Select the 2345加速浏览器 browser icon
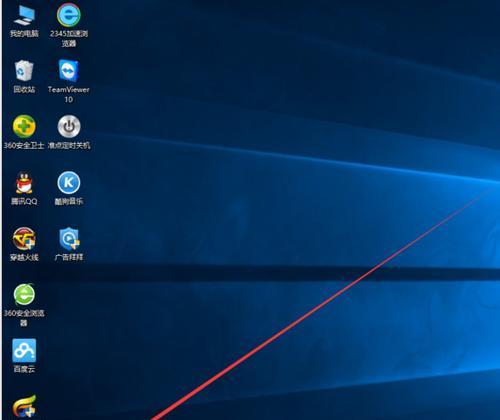Viewport: 500px width, 420px height. [x=69, y=15]
